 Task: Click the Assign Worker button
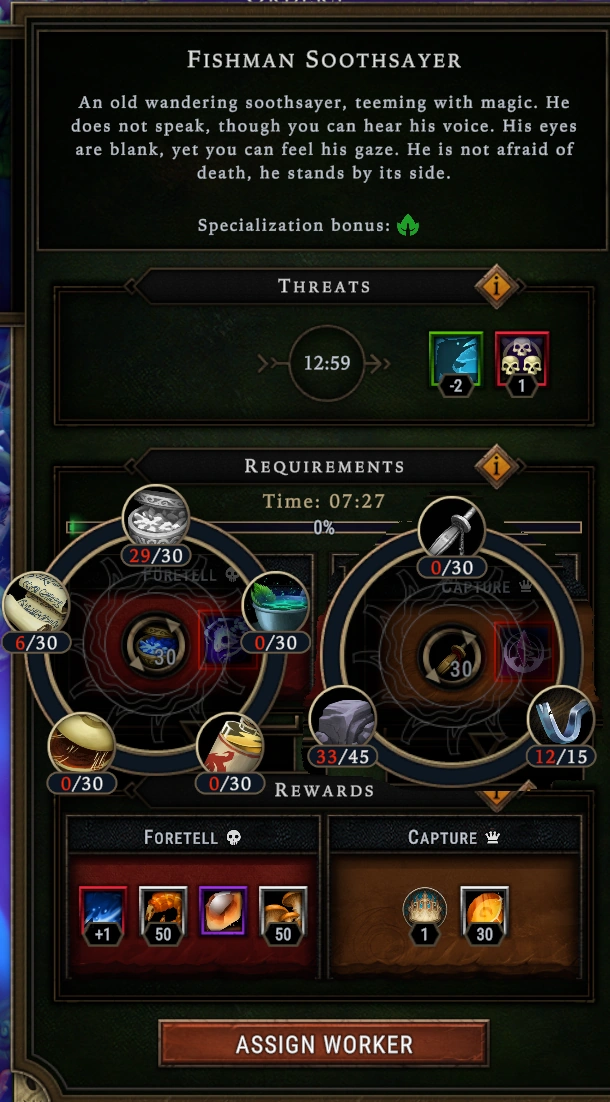coord(323,1044)
